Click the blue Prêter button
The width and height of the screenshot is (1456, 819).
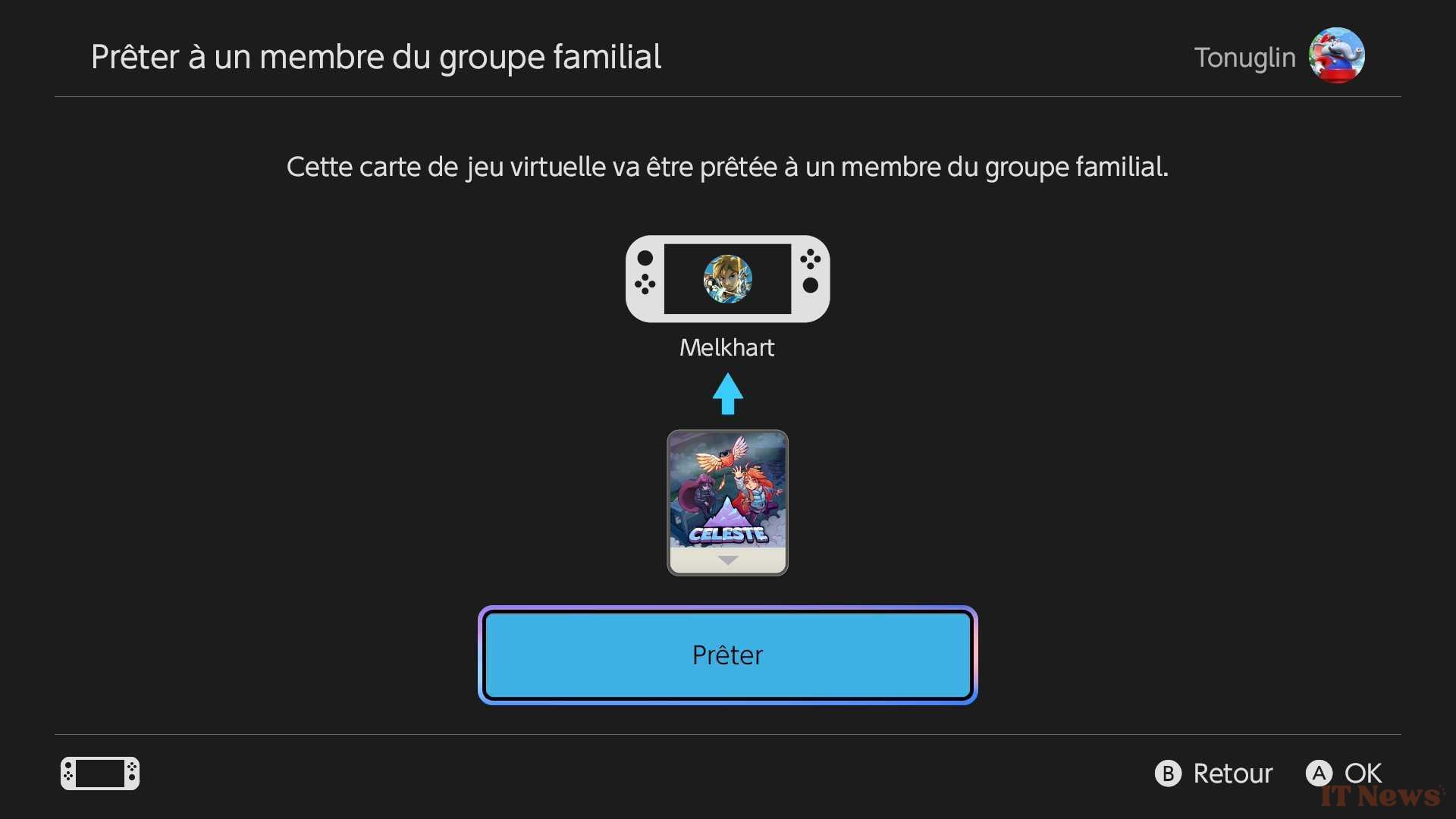tap(728, 655)
